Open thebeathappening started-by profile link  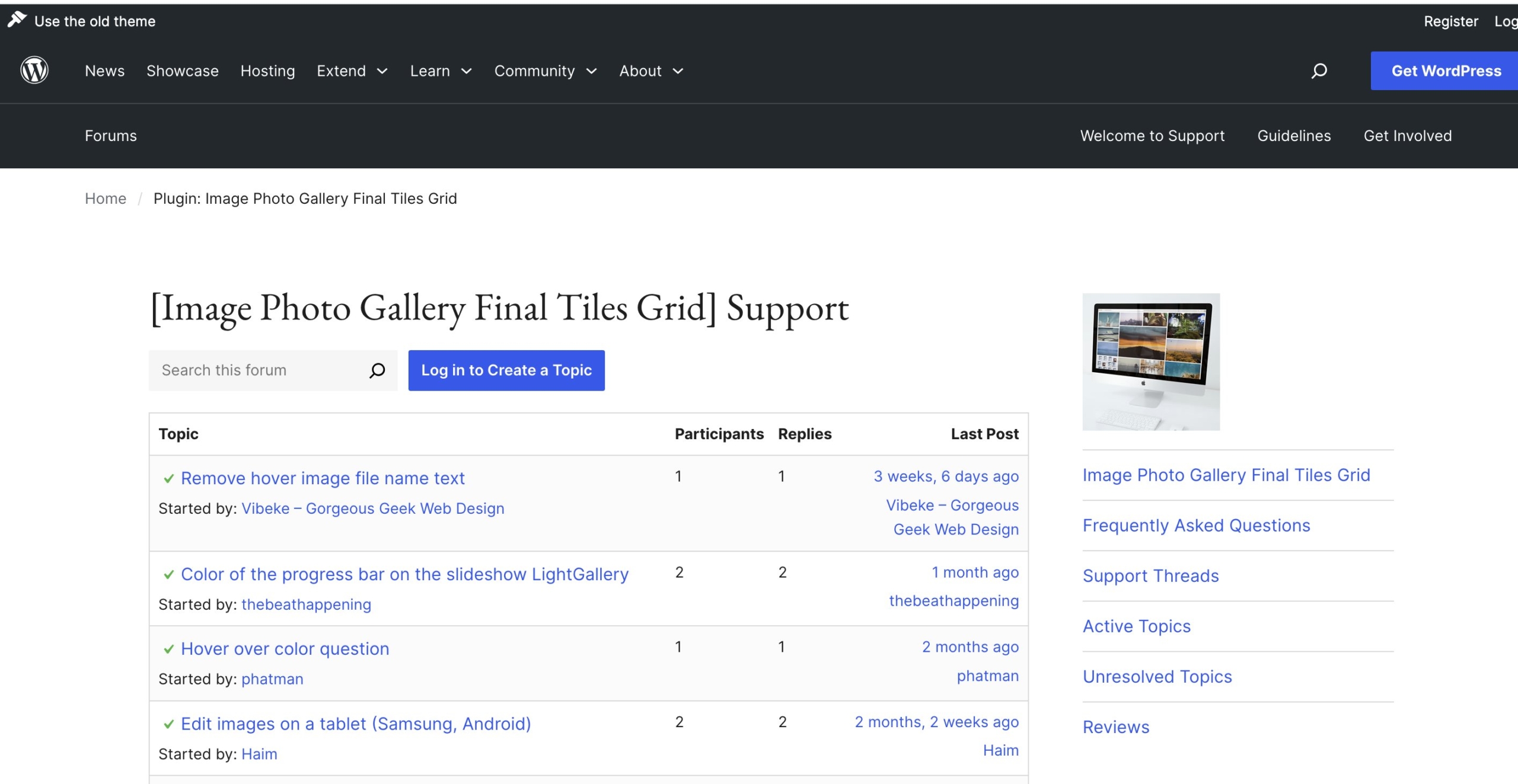click(306, 604)
